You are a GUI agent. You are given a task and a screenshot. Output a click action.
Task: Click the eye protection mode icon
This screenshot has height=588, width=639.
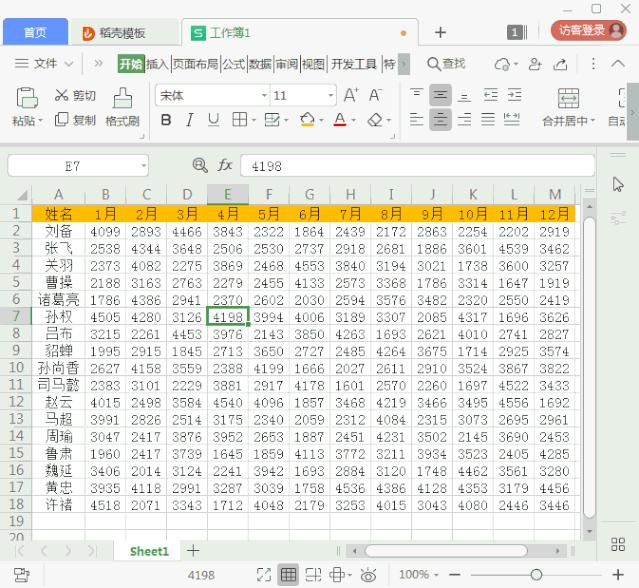coord(368,575)
